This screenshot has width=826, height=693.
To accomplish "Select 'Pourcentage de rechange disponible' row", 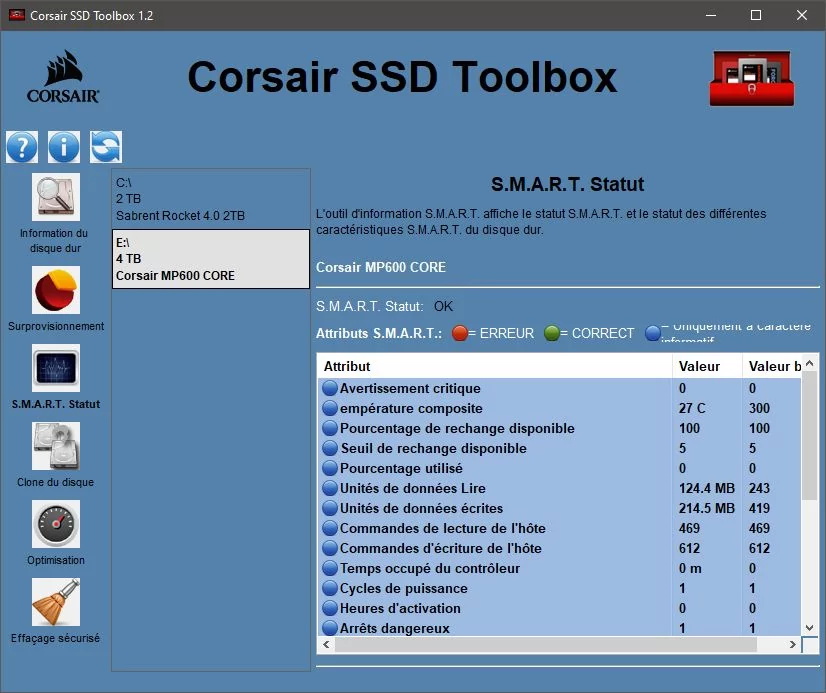I will pyautogui.click(x=559, y=428).
